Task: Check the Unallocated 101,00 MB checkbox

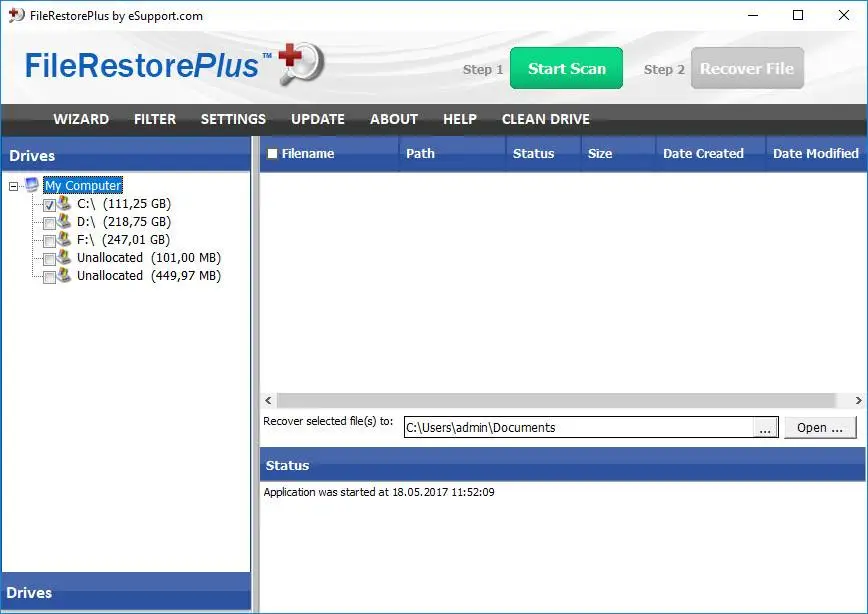Action: (49, 259)
